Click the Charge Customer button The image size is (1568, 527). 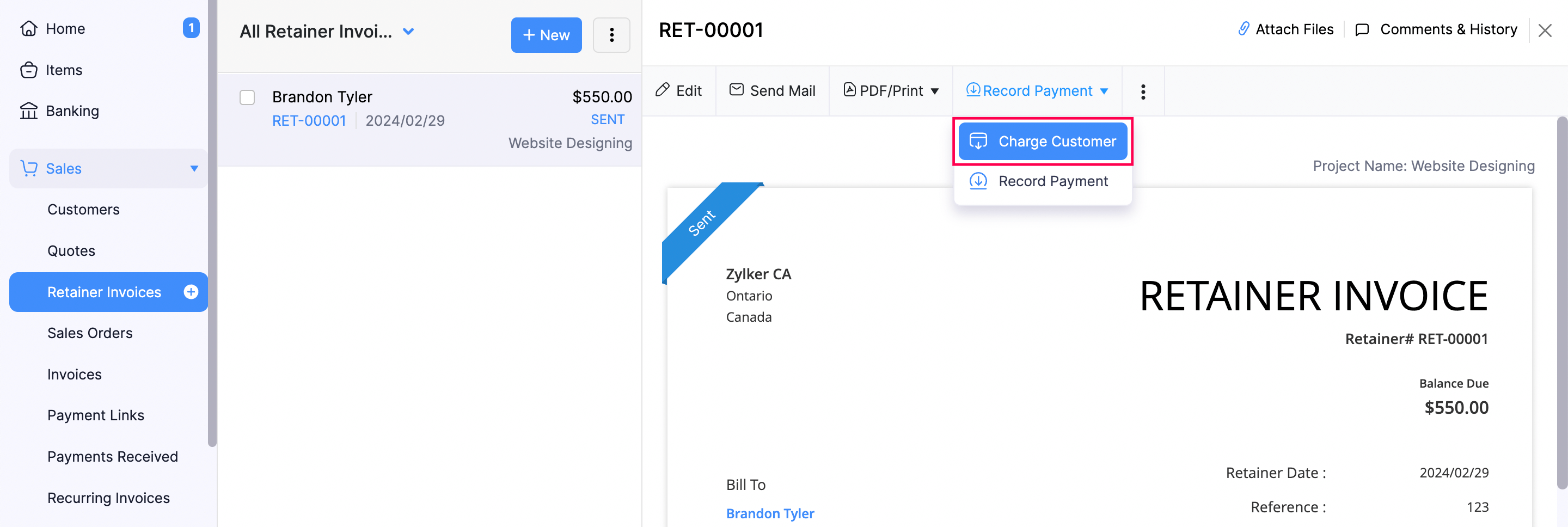[x=1043, y=140]
